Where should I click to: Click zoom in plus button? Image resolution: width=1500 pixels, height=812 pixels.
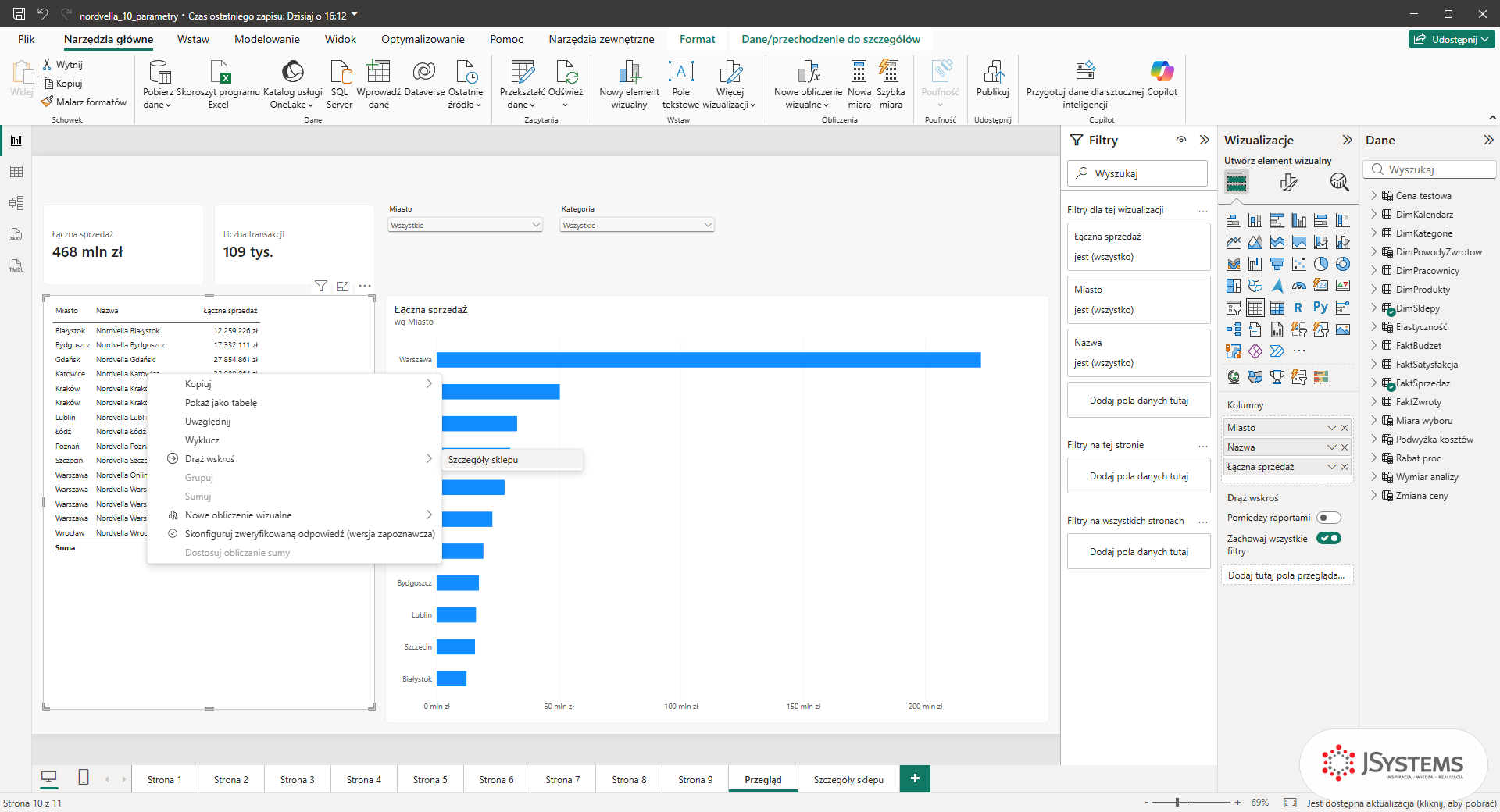click(x=1237, y=803)
